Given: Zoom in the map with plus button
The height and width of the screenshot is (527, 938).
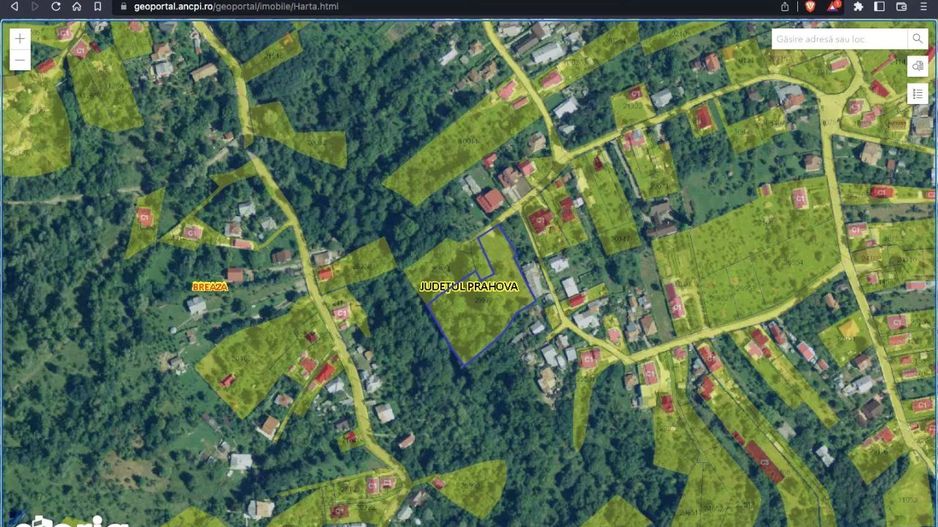Looking at the screenshot, I should coord(20,38).
